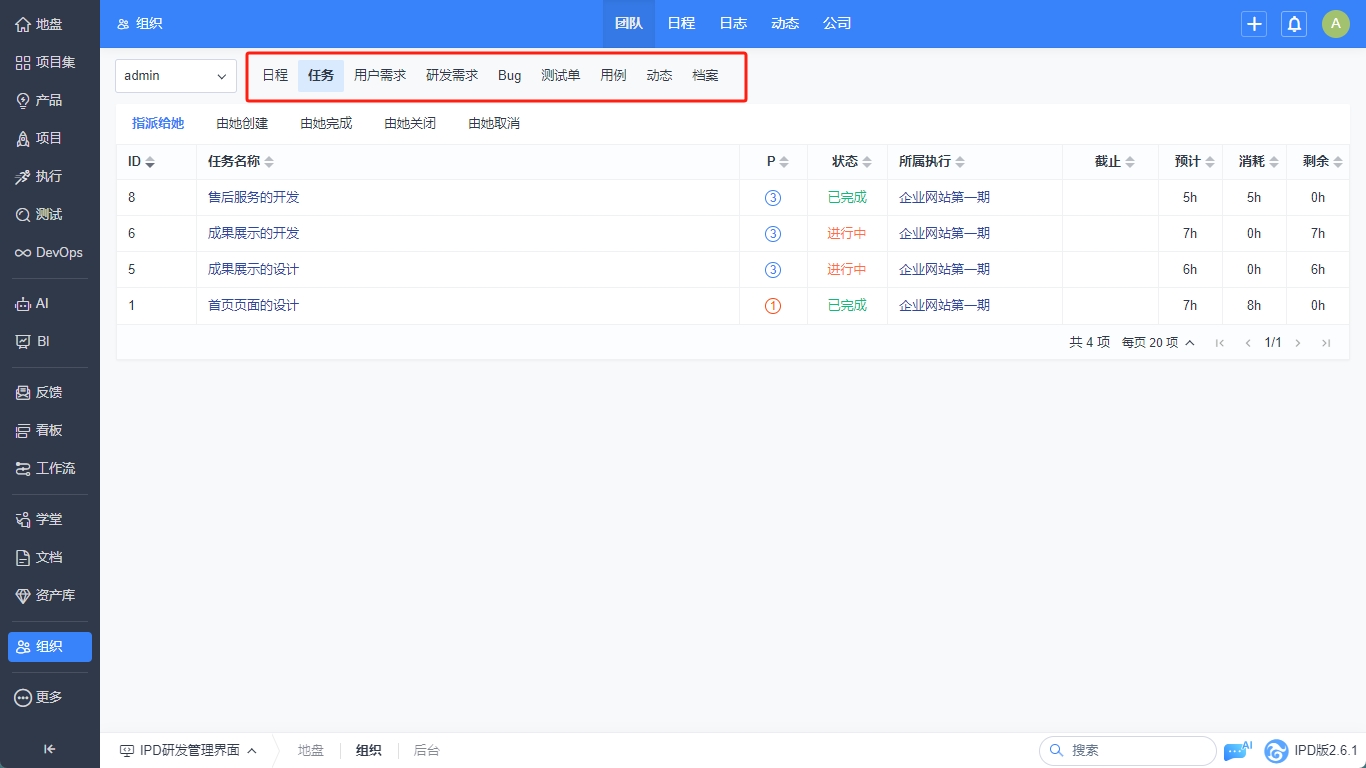Collapse the left sidebar menu

pyautogui.click(x=50, y=749)
